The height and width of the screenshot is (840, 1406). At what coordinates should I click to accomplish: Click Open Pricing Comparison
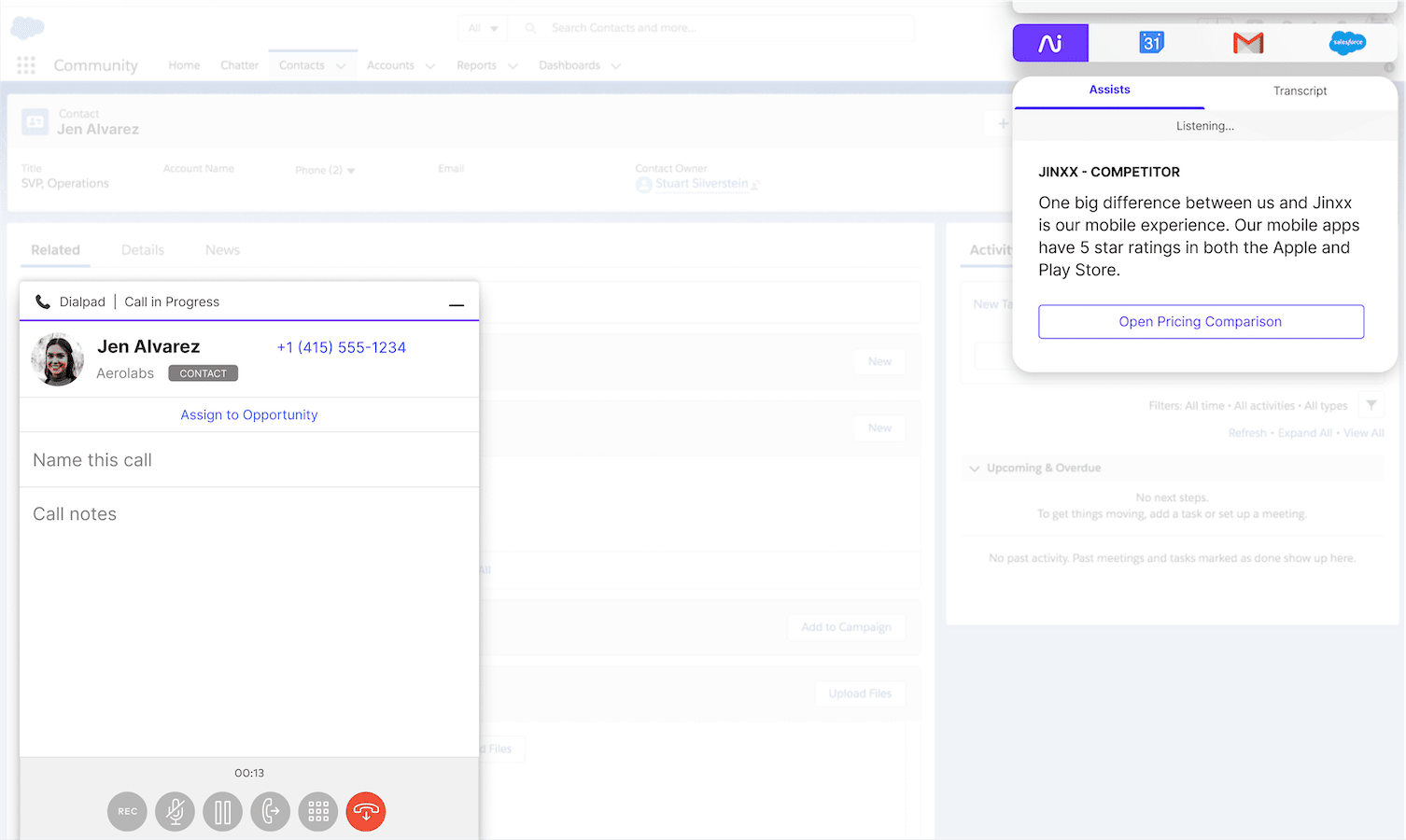(1201, 321)
